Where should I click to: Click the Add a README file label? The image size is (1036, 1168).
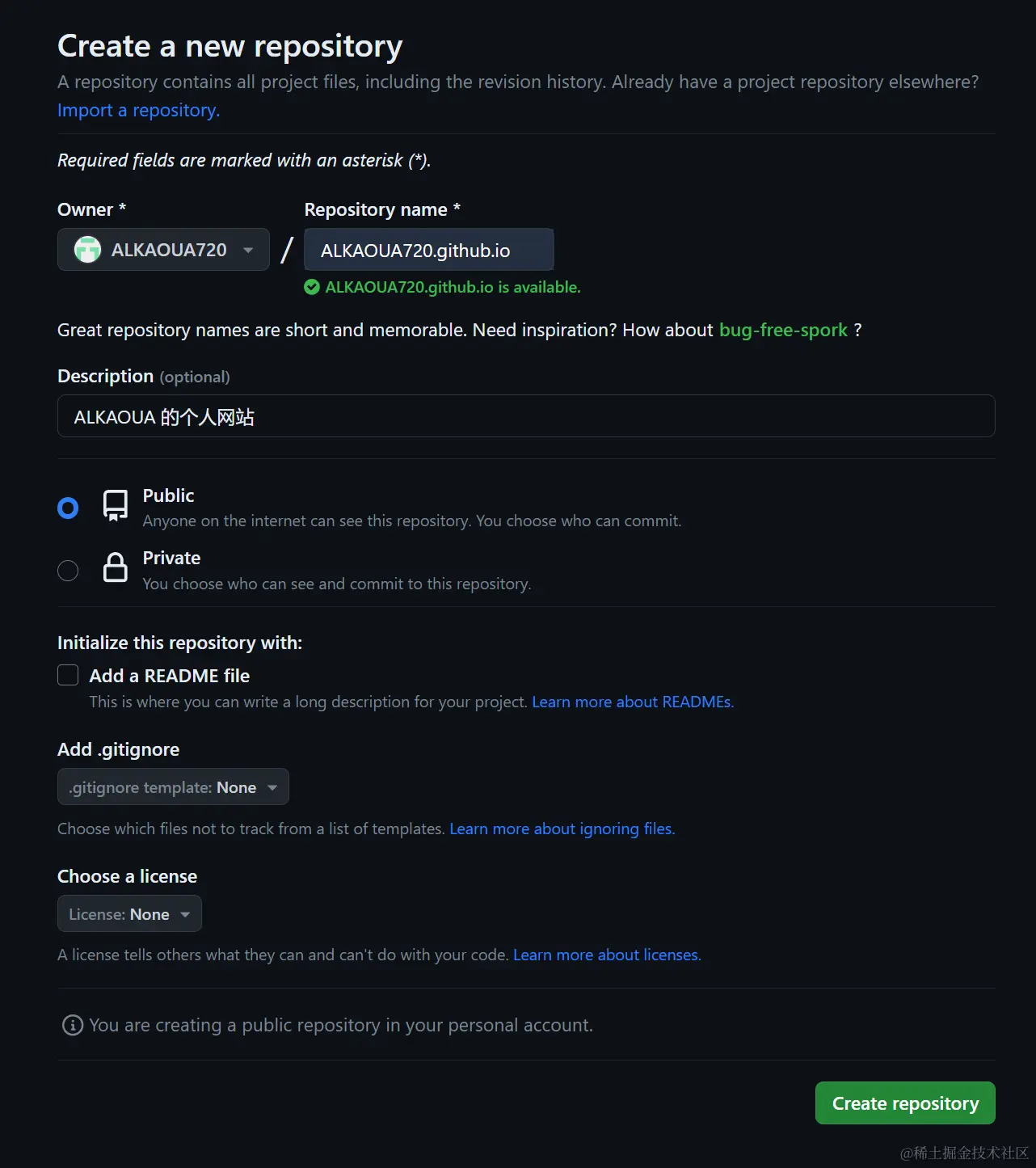click(170, 676)
